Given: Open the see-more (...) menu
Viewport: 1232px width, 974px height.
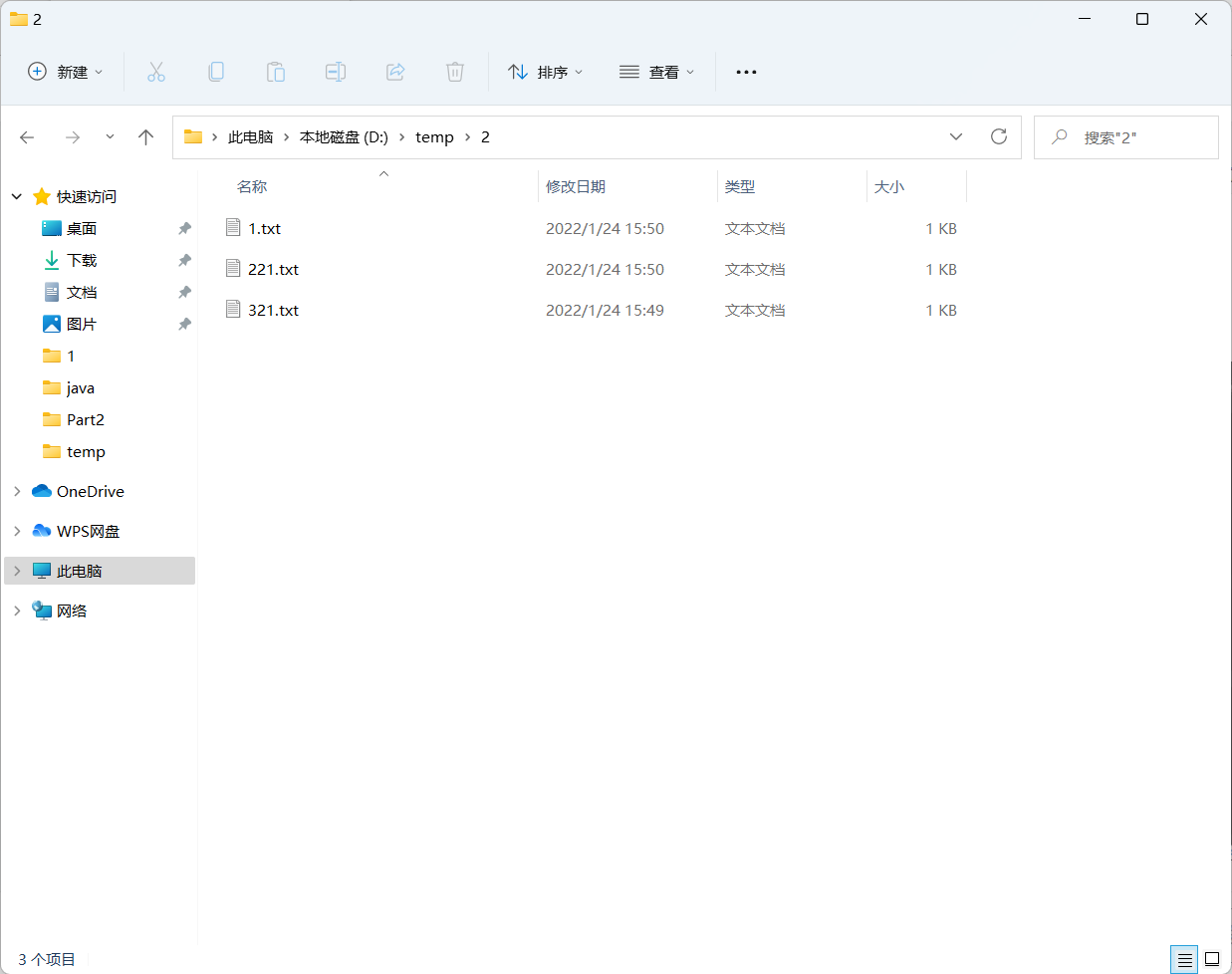Looking at the screenshot, I should tap(746, 71).
